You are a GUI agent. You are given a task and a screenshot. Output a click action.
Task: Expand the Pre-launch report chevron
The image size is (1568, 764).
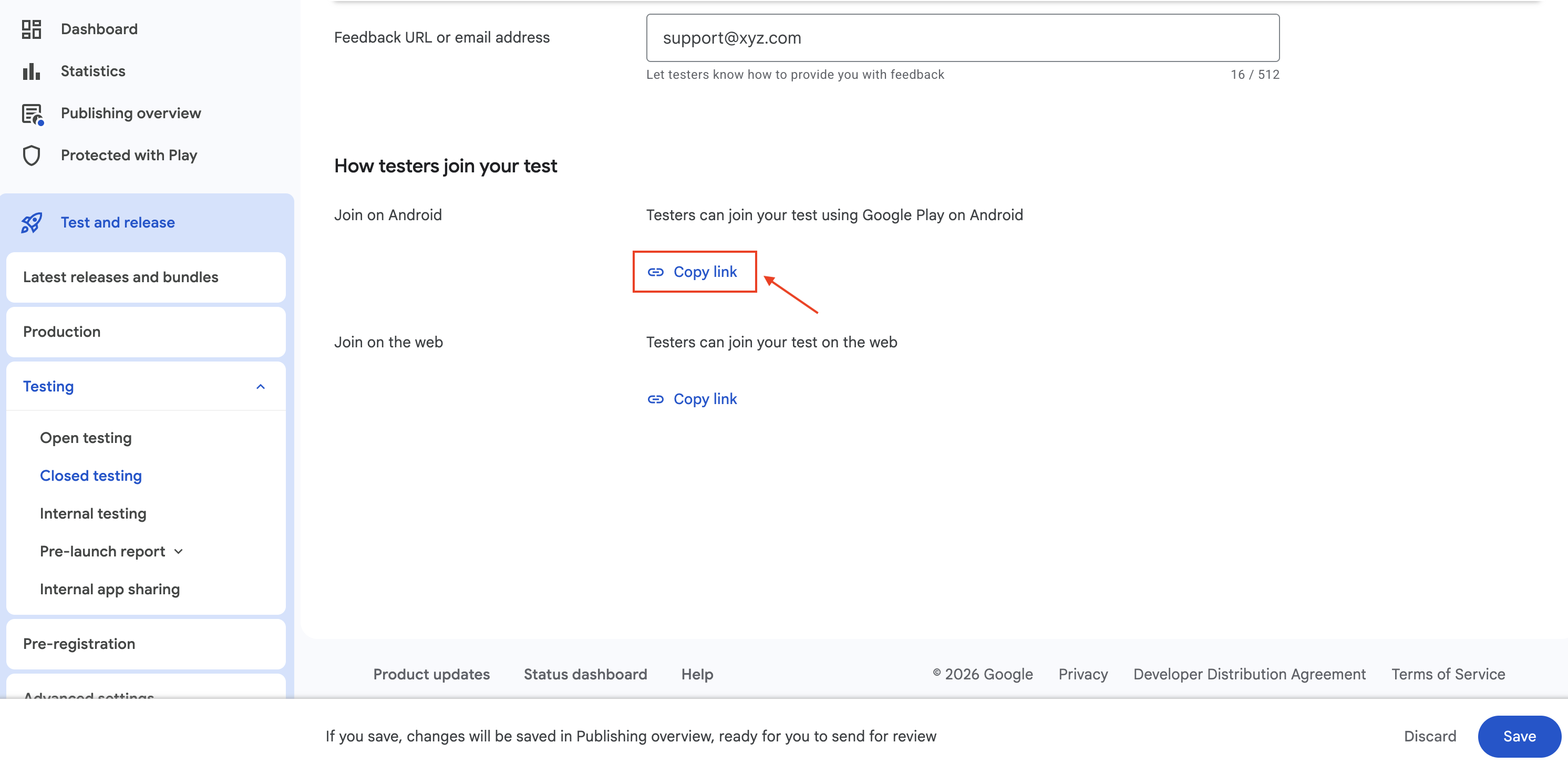click(178, 552)
